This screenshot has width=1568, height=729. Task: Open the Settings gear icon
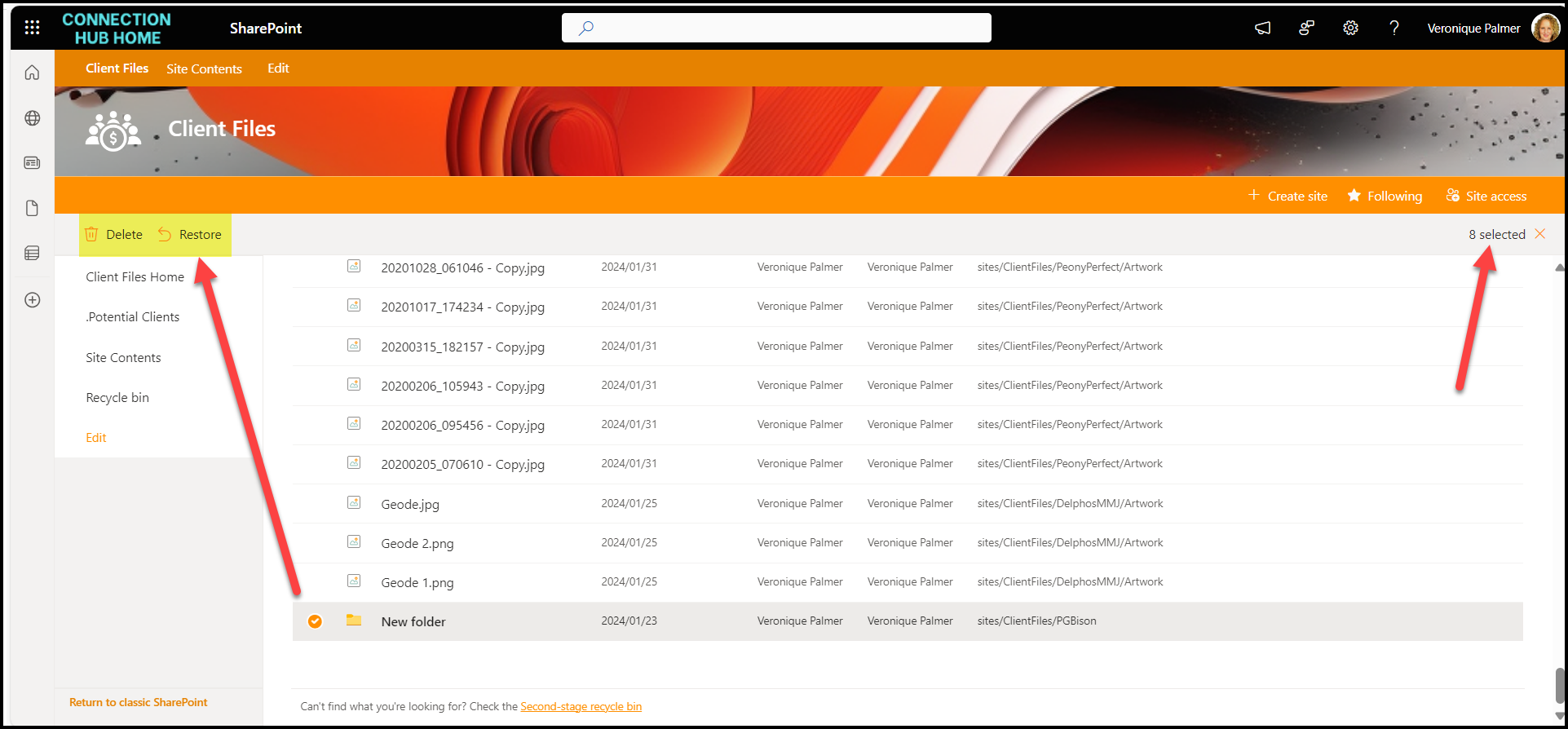coord(1350,29)
